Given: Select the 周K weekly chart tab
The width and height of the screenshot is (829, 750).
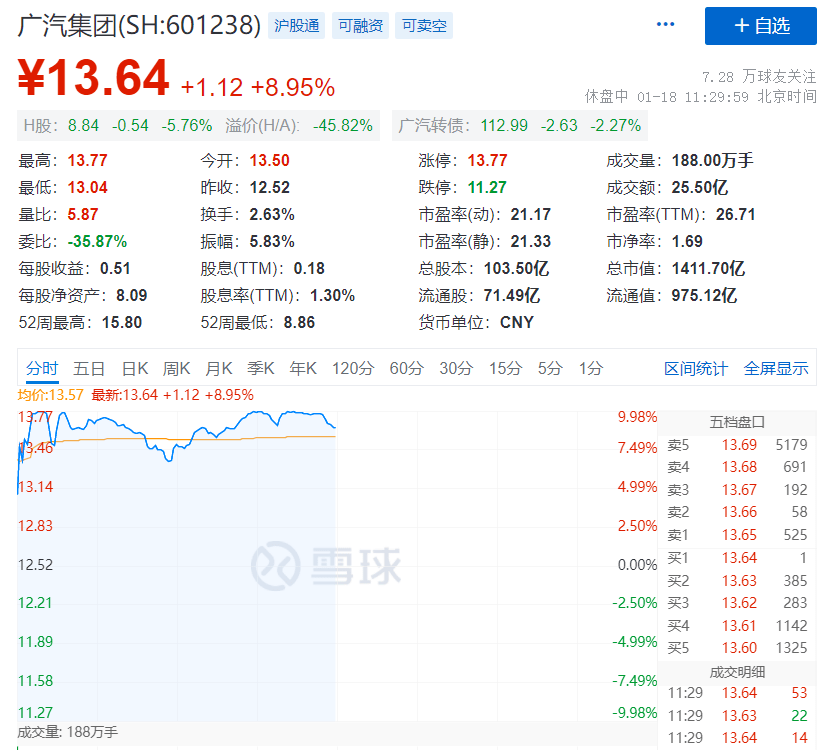Looking at the screenshot, I should pos(176,368).
